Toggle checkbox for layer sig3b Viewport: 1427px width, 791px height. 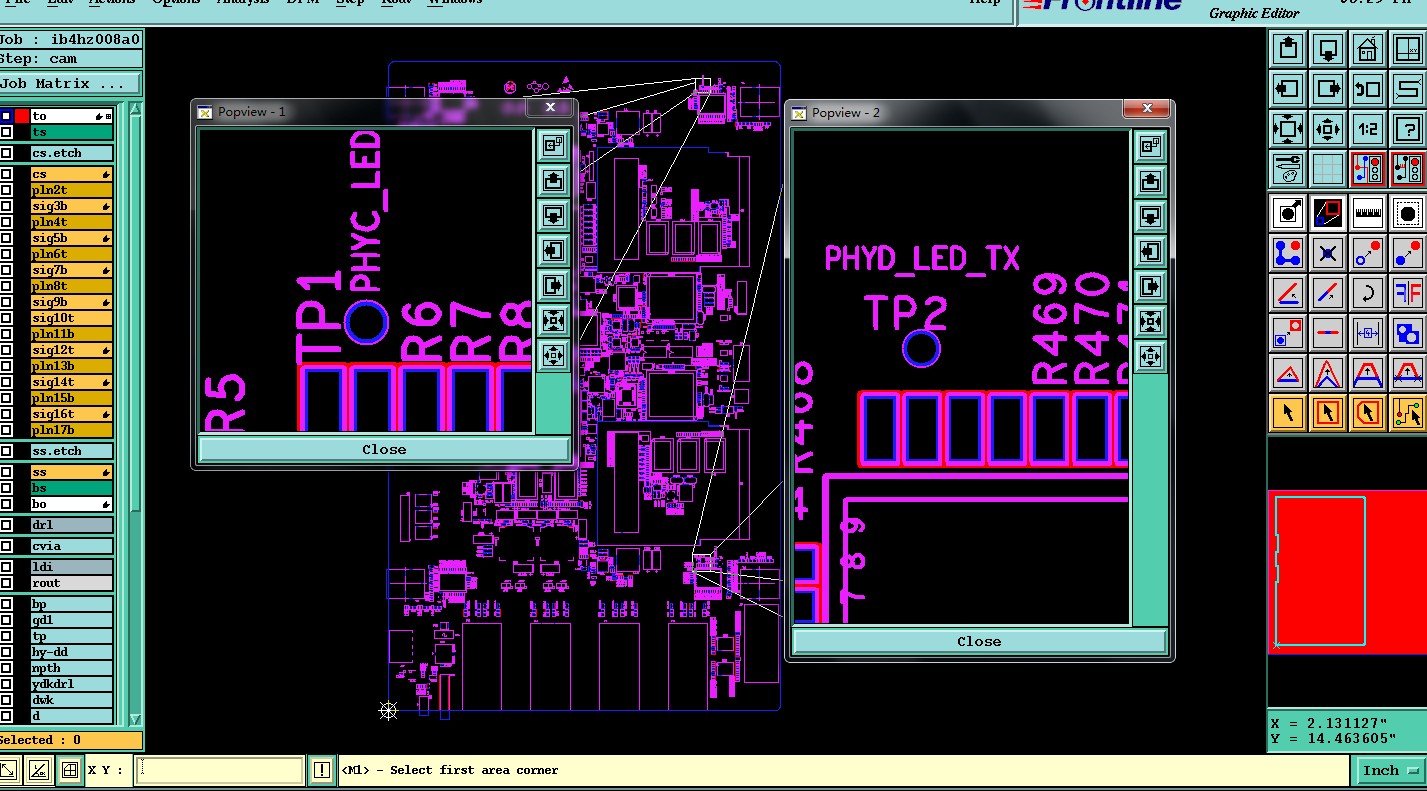pos(7,206)
